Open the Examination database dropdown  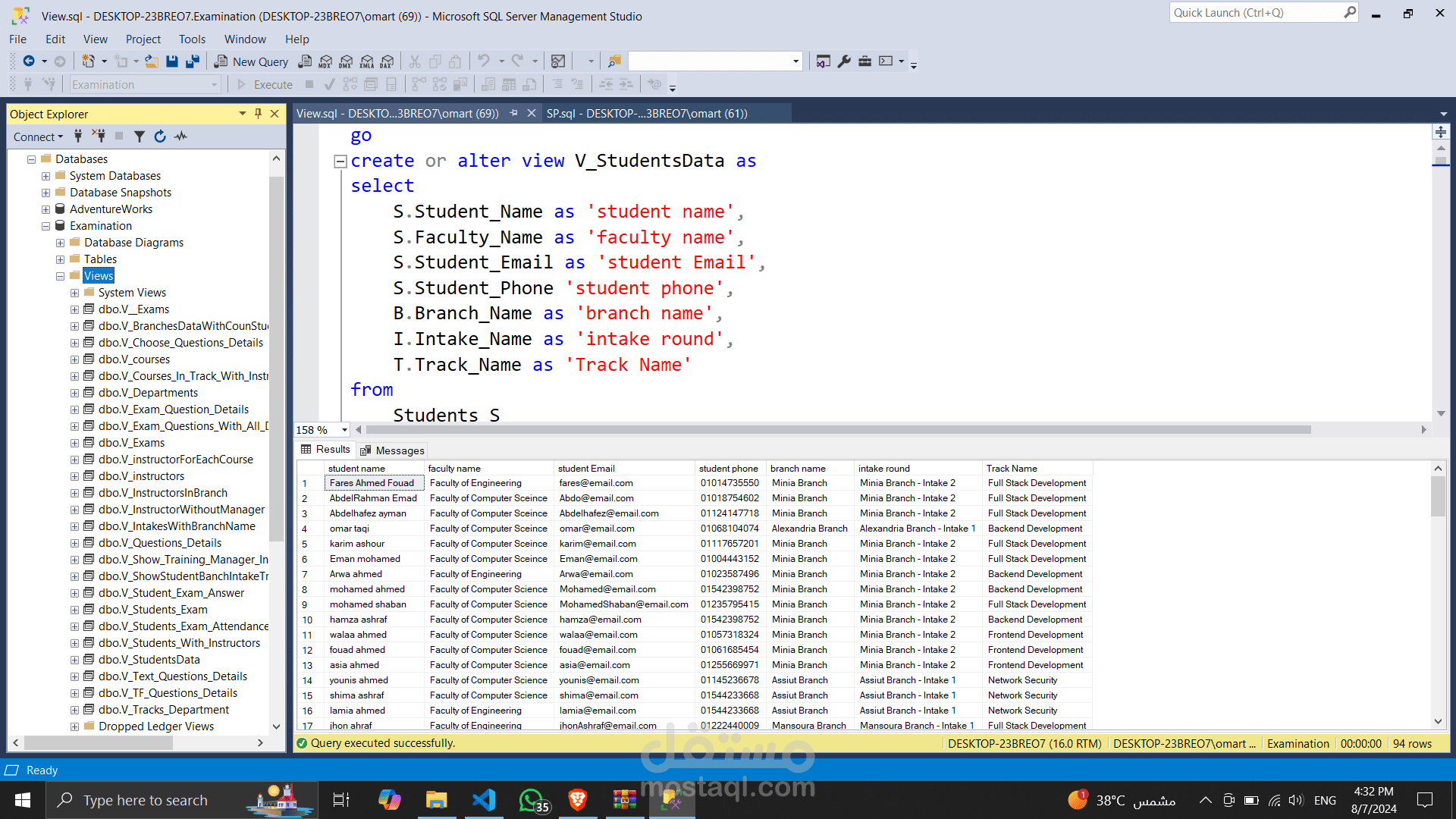pos(215,85)
